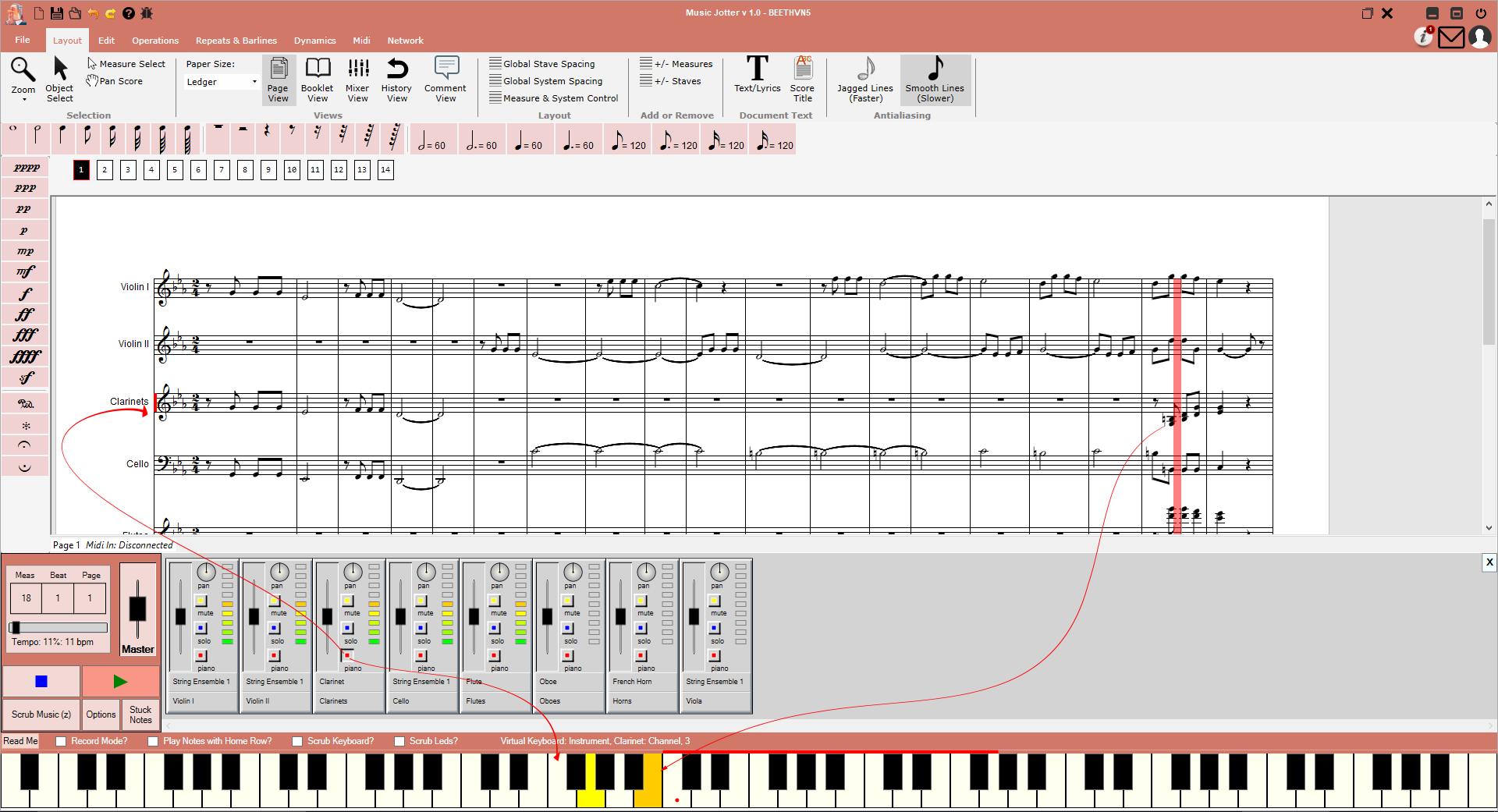Check Scrub Keyboard option
The height and width of the screenshot is (812, 1498).
[x=296, y=741]
